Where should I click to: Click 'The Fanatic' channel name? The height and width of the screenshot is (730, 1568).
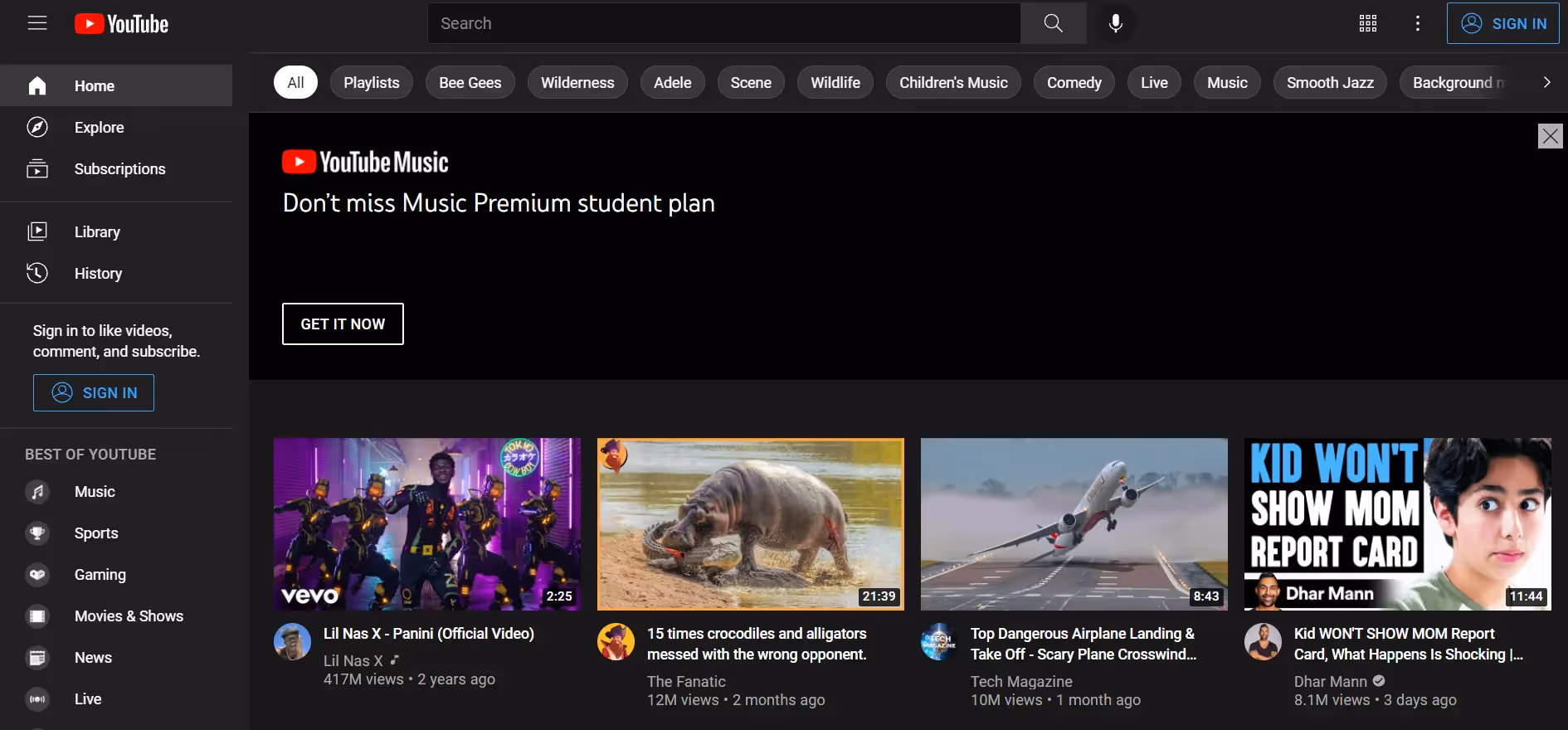686,681
